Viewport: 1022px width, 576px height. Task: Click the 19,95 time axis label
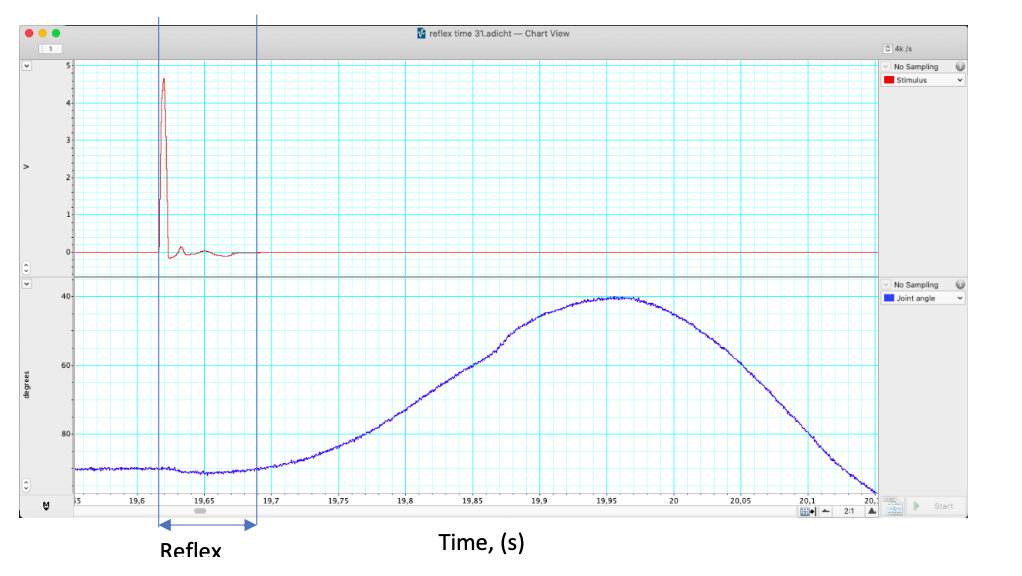pos(606,501)
